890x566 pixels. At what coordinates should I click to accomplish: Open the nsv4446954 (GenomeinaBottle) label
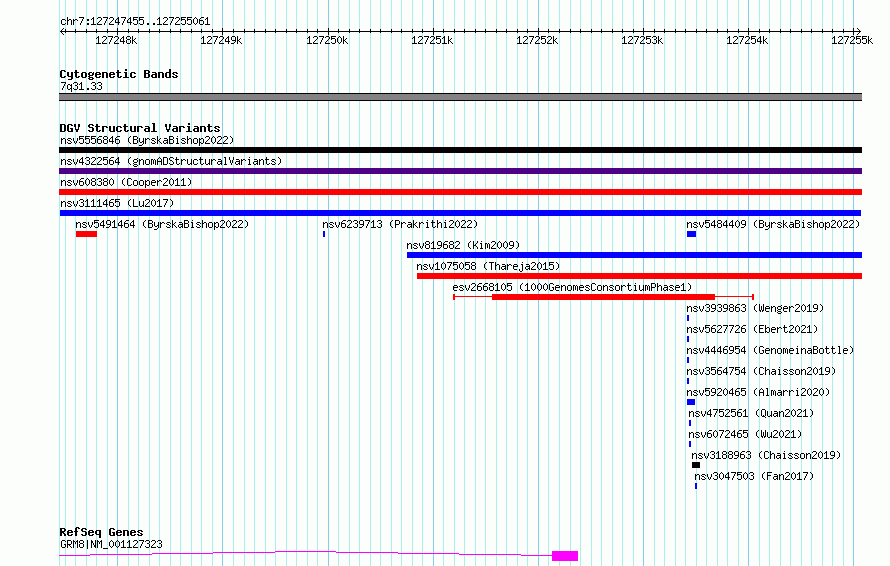tap(770, 350)
